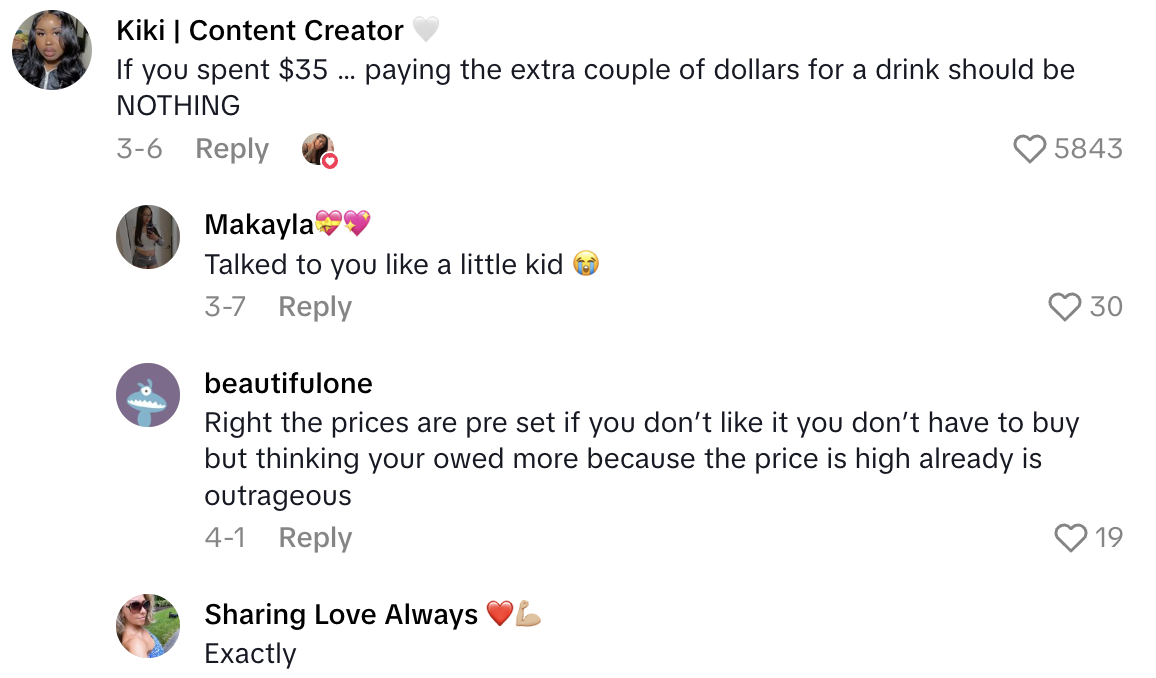This screenshot has height=678, width=1156.
Task: Reply to beautifulone's comment
Action: click(315, 538)
